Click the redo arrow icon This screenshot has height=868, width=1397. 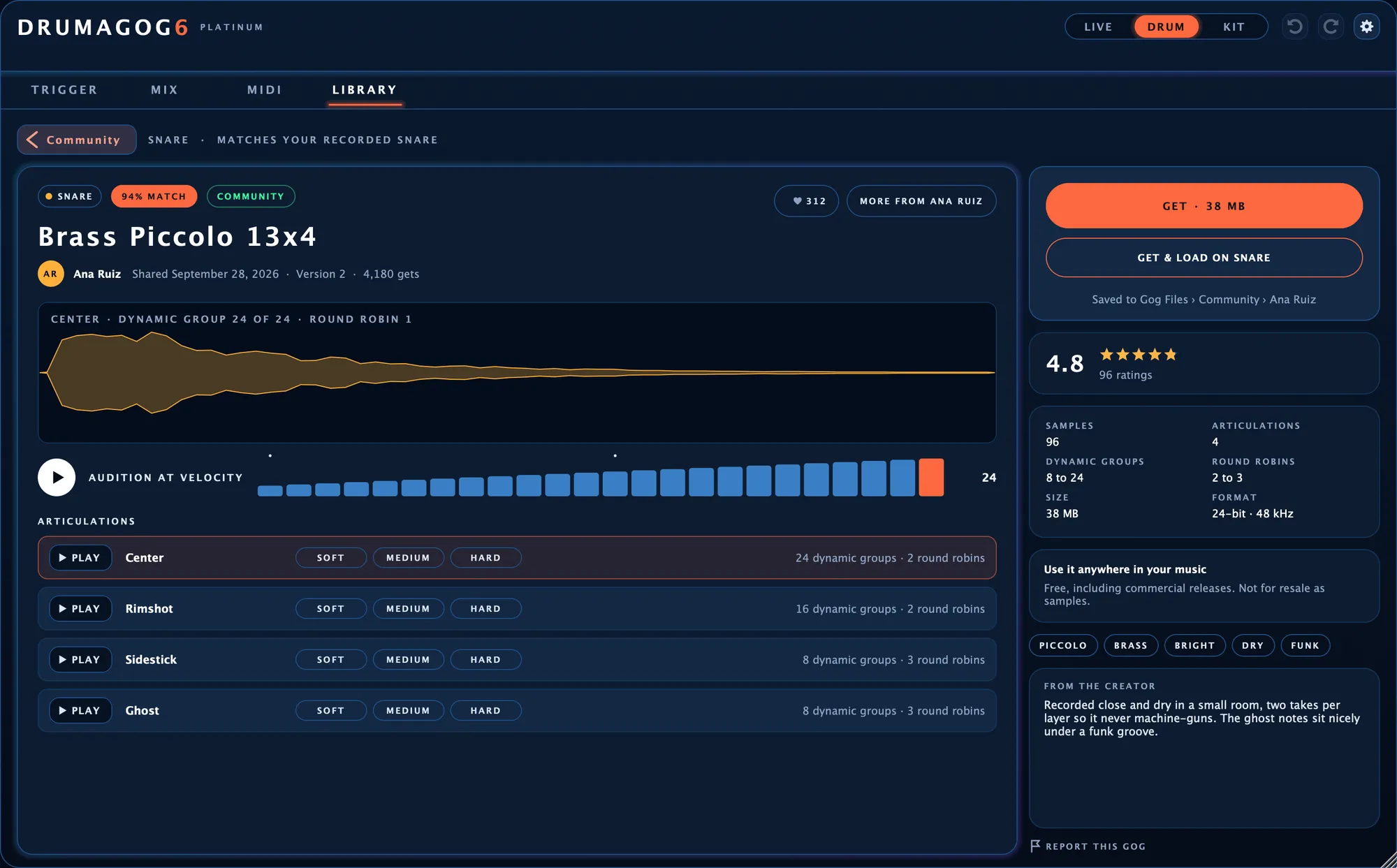1331,27
